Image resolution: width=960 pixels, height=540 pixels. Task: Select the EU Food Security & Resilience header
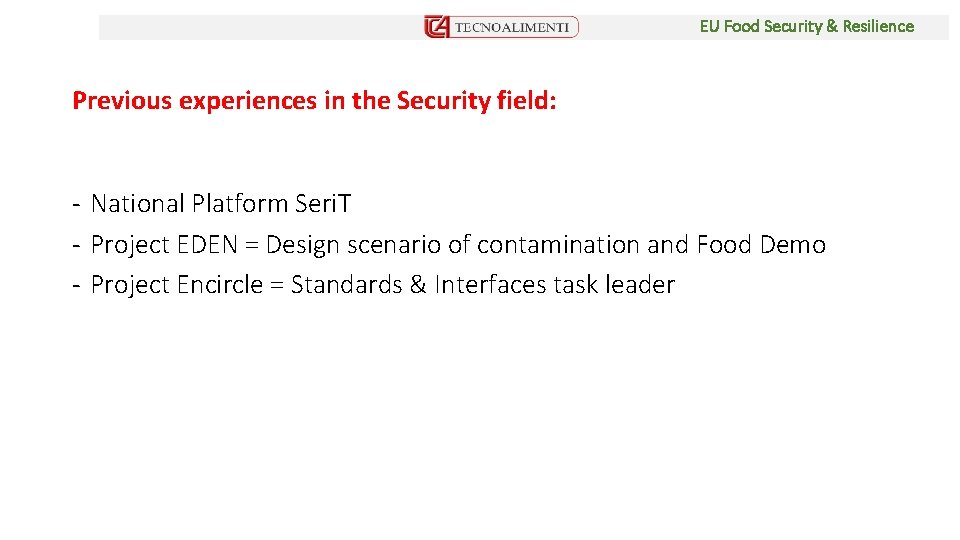tap(806, 26)
